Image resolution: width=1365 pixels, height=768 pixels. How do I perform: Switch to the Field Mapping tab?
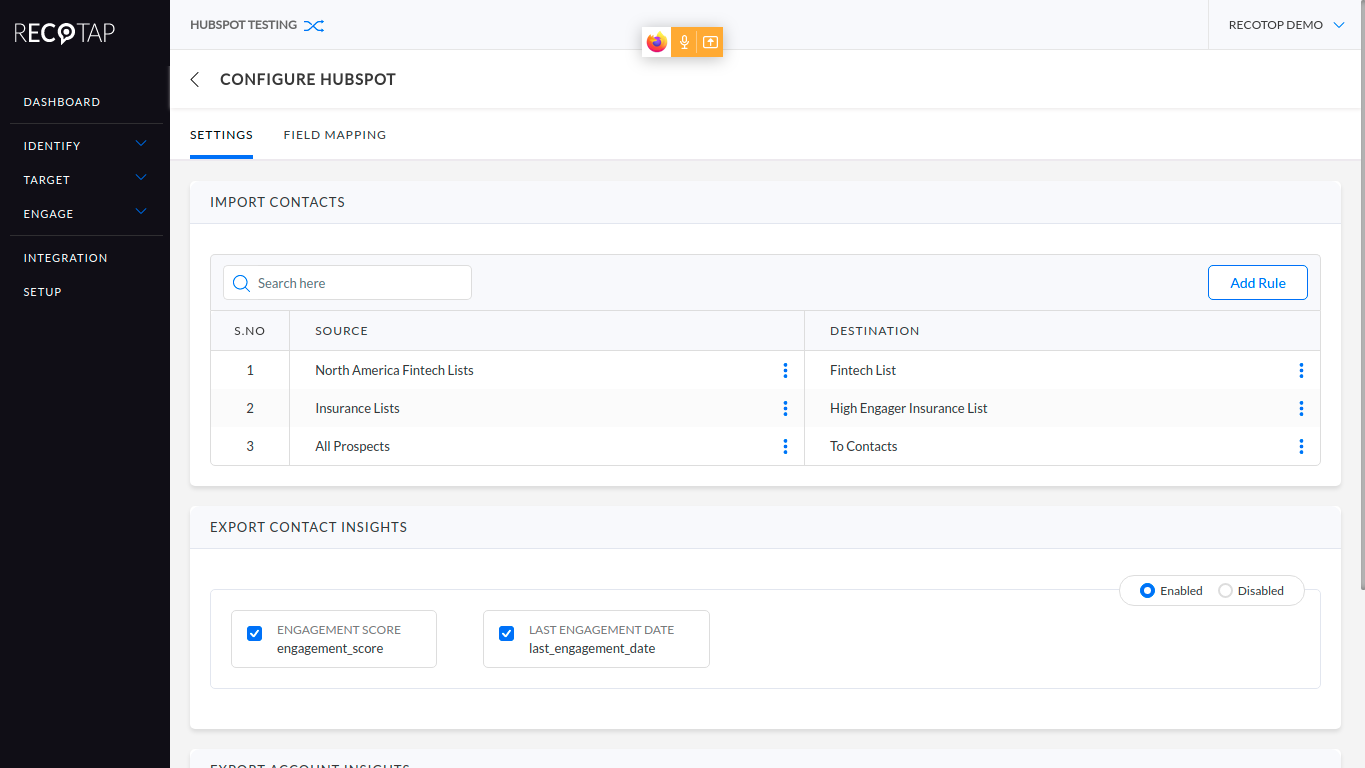tap(334, 134)
